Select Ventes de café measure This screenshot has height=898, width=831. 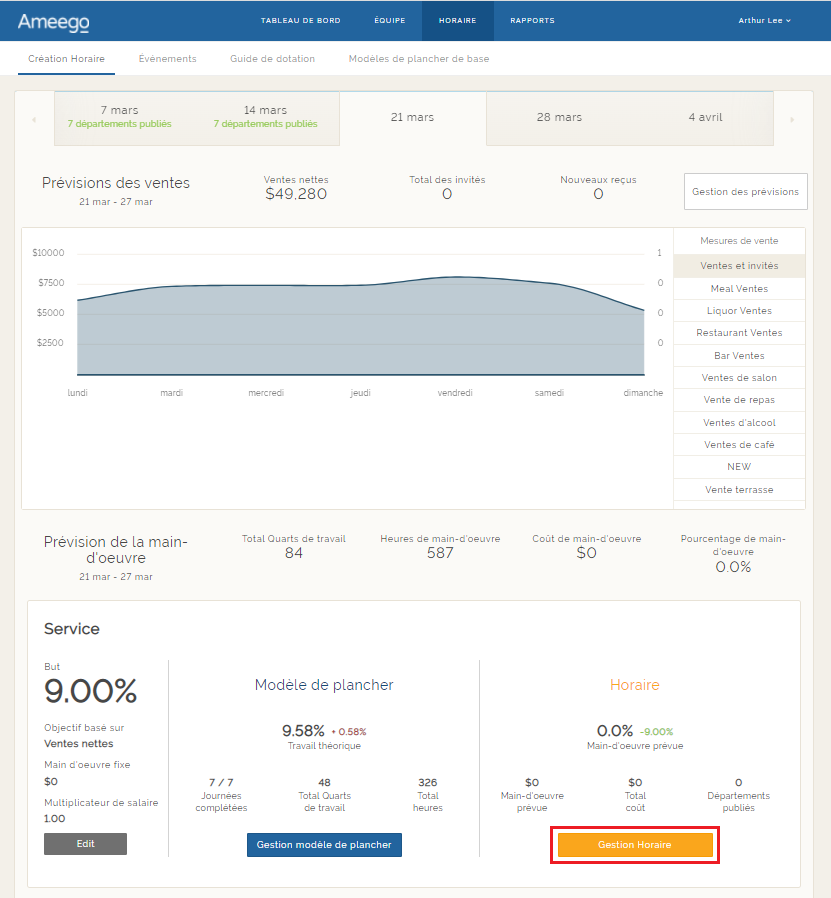pyautogui.click(x=739, y=445)
